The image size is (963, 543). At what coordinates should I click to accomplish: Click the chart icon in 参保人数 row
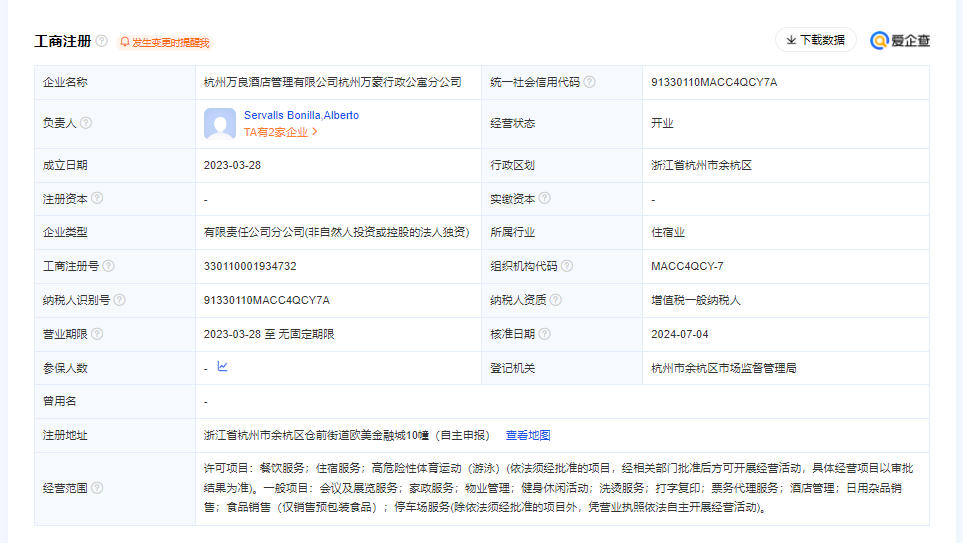(x=222, y=367)
